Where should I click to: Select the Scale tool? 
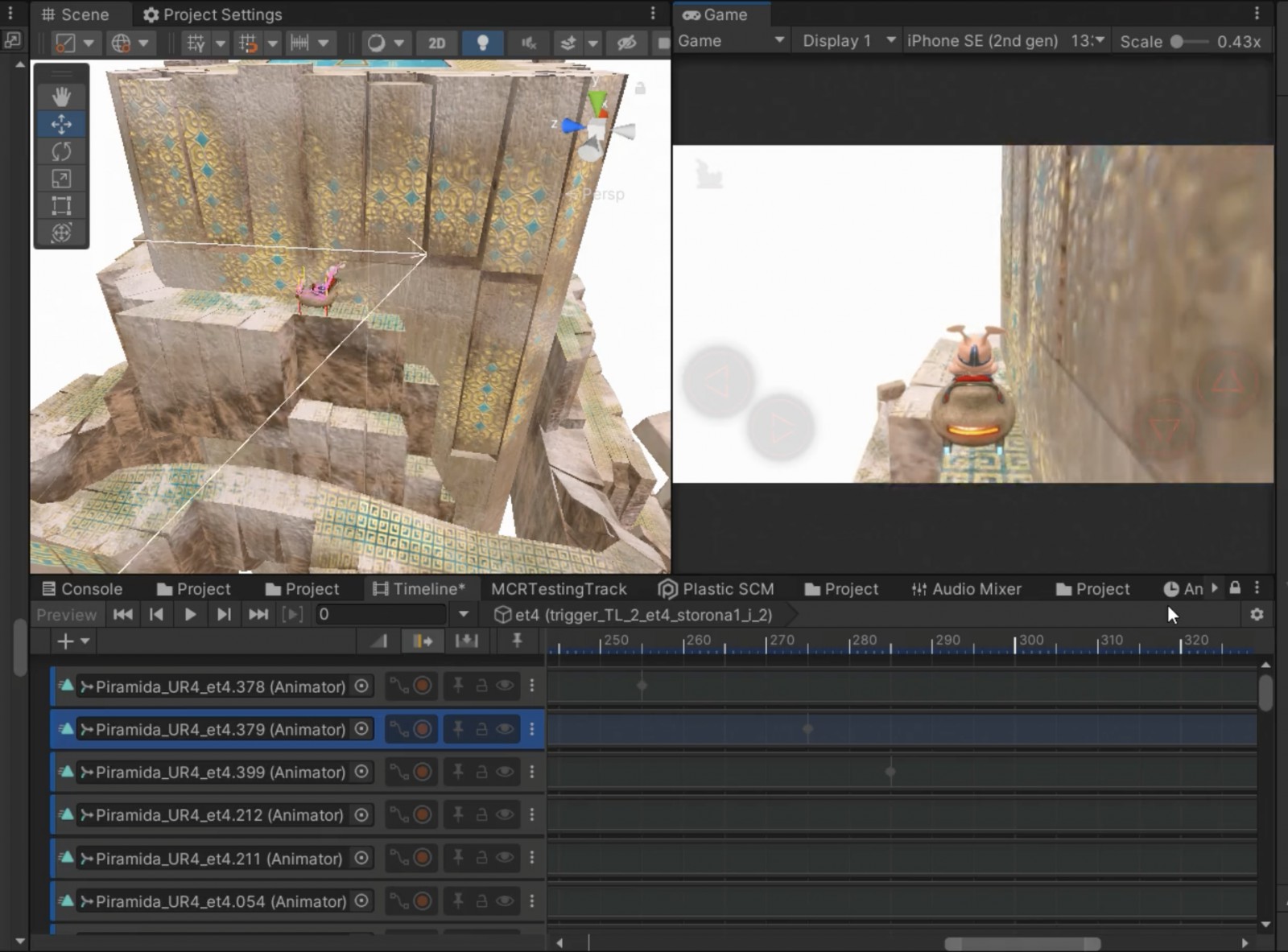click(x=61, y=179)
